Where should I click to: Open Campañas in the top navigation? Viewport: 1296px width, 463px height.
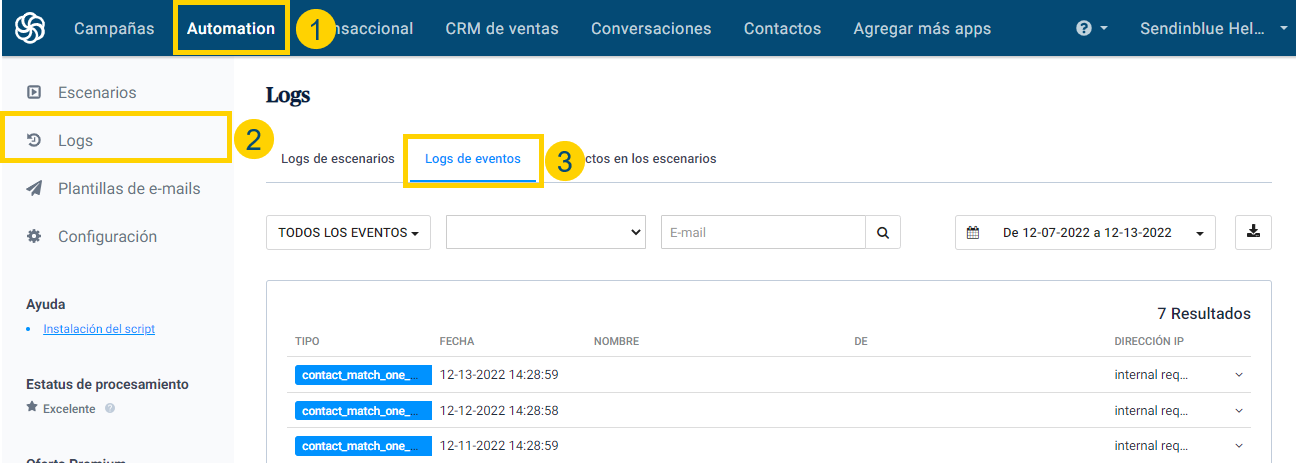(x=114, y=28)
